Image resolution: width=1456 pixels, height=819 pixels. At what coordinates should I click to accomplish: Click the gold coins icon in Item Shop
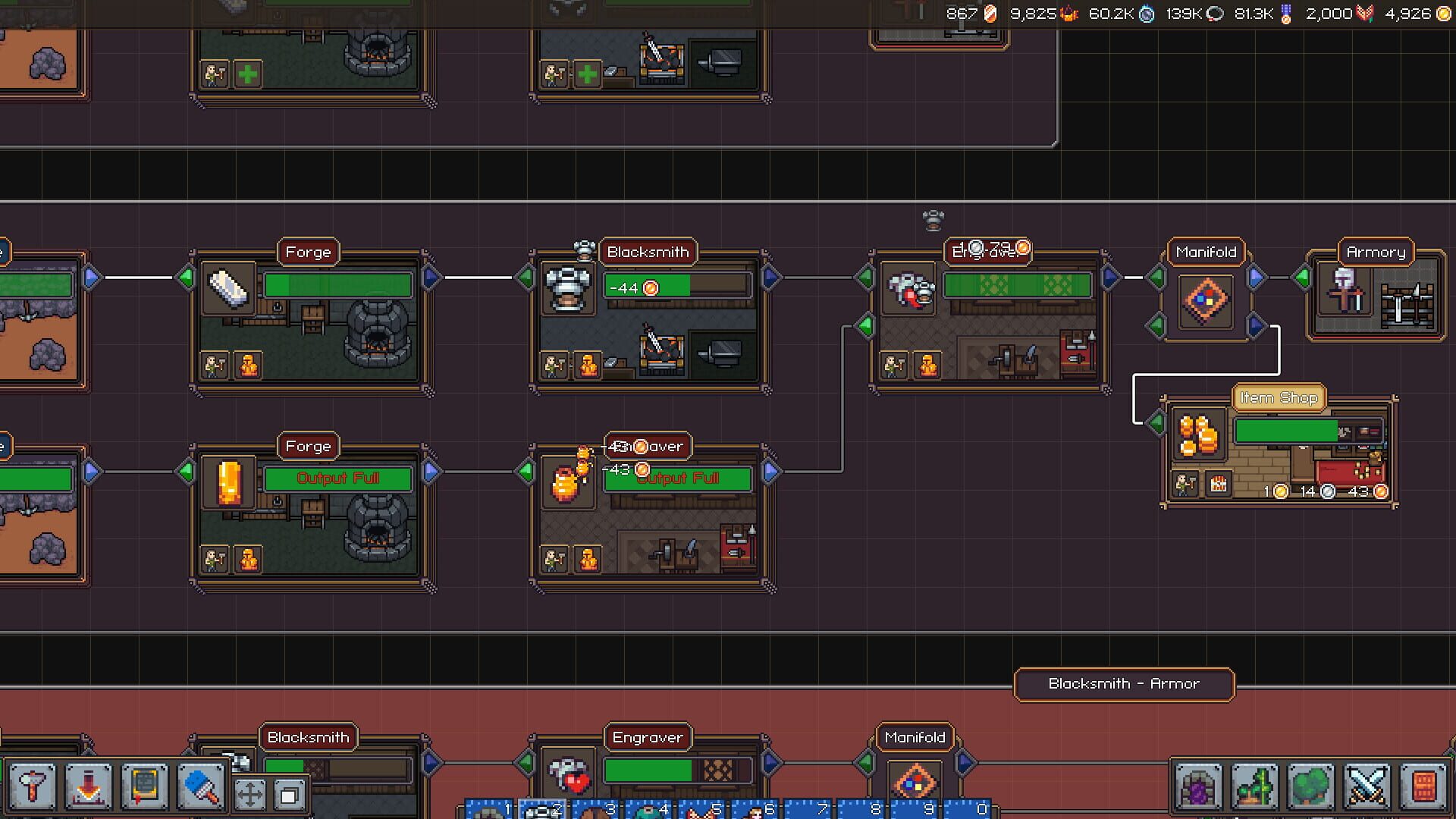coord(1199,435)
